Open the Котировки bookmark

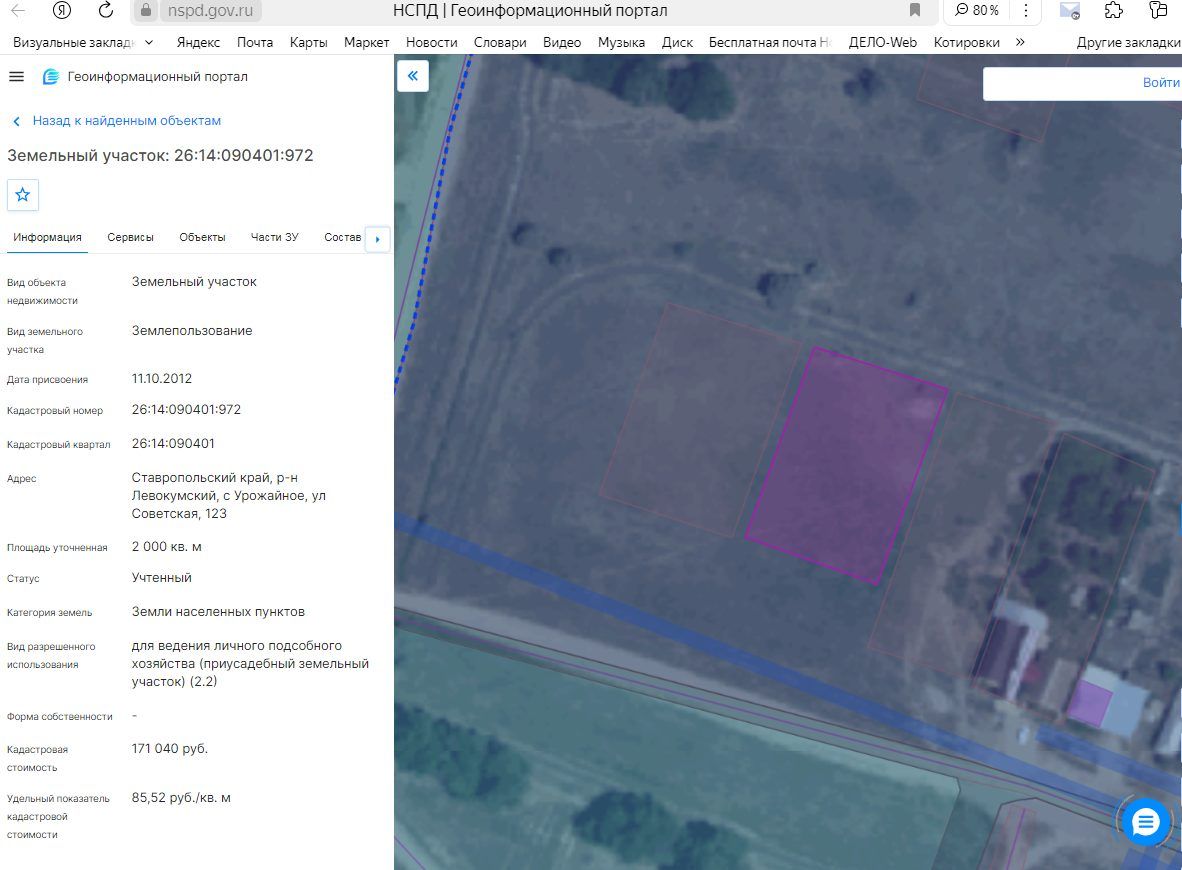click(x=966, y=42)
